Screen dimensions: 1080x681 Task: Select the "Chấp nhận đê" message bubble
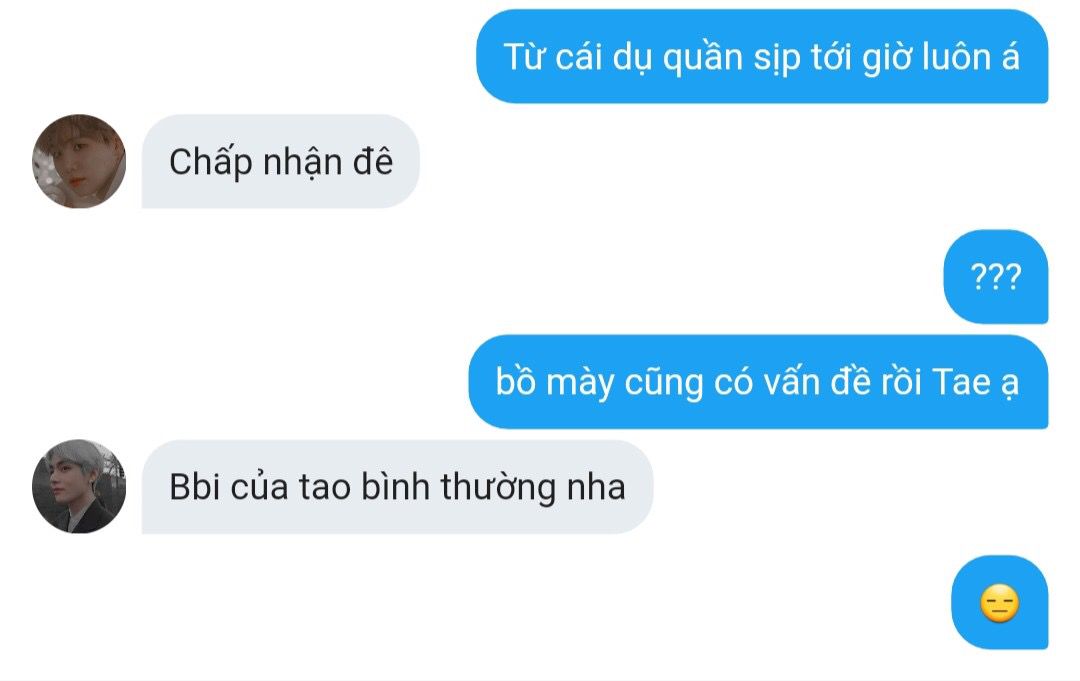point(281,161)
